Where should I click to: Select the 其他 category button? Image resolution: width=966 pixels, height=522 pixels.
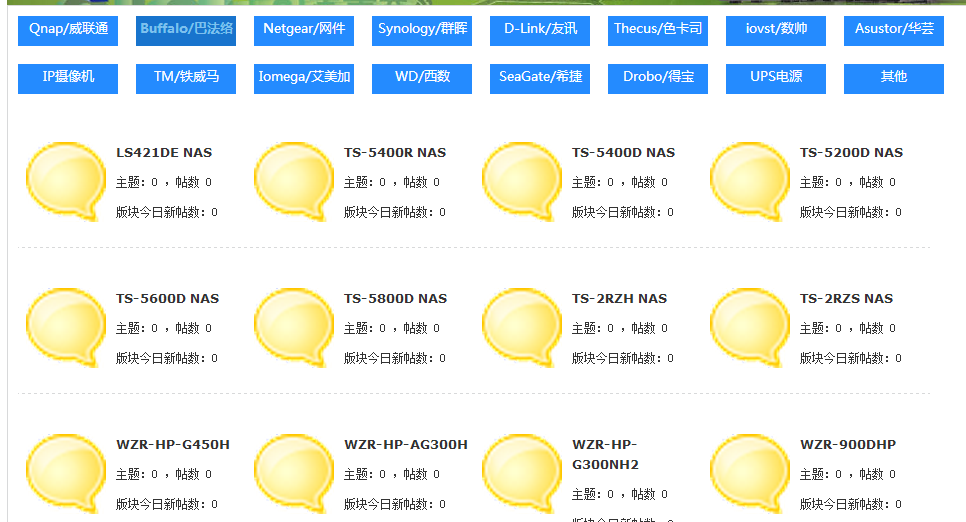point(894,79)
